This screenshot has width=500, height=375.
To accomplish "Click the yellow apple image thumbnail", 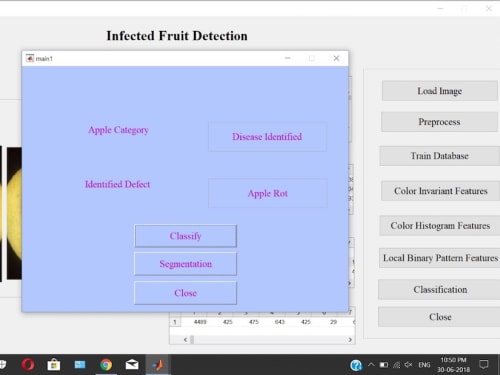I will [x=14, y=213].
